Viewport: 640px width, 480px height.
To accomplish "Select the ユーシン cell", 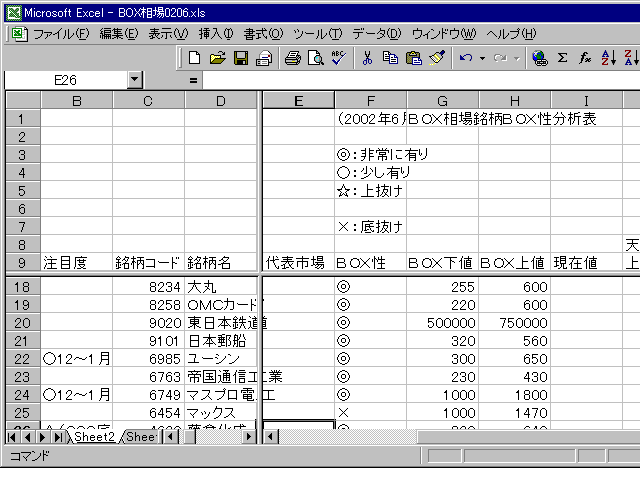I will coord(221,359).
